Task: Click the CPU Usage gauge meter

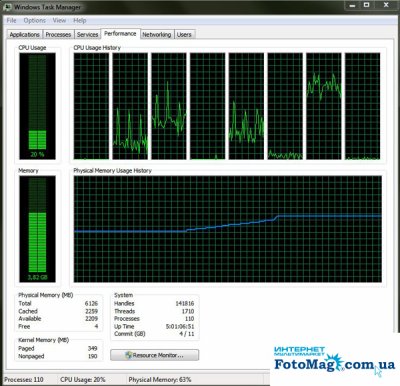Action: [37, 106]
